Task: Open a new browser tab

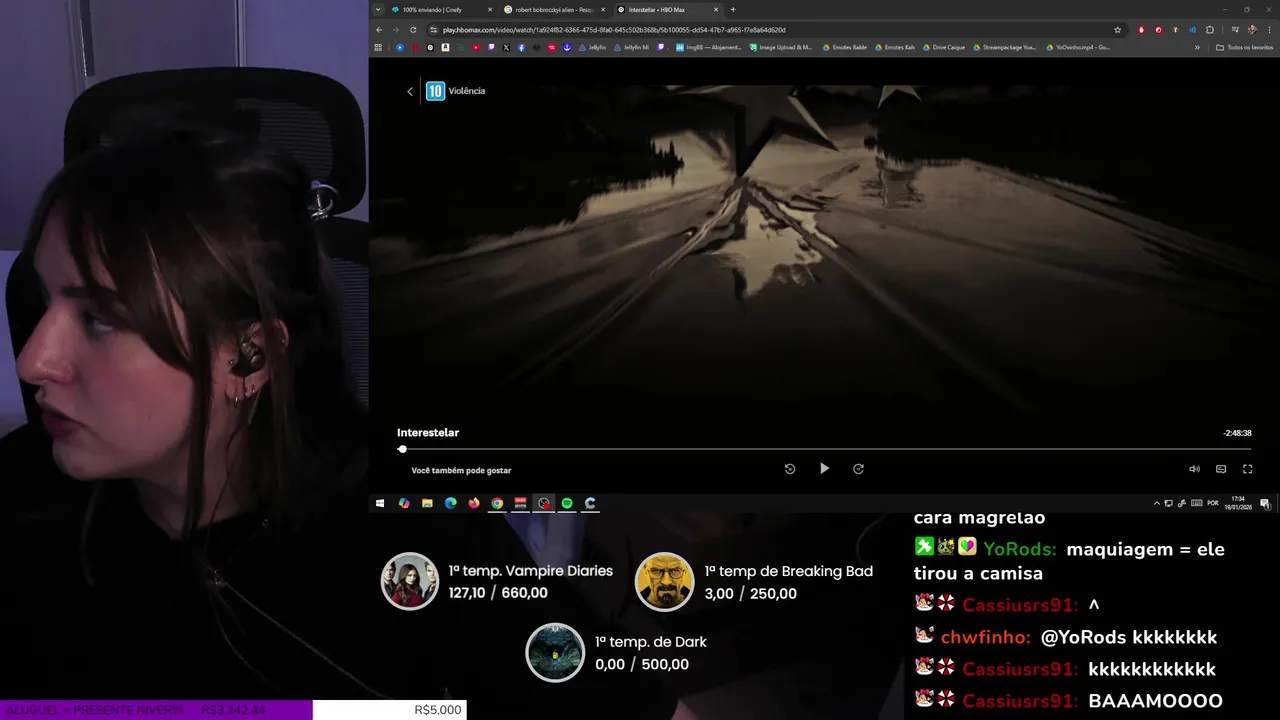Action: tap(733, 10)
